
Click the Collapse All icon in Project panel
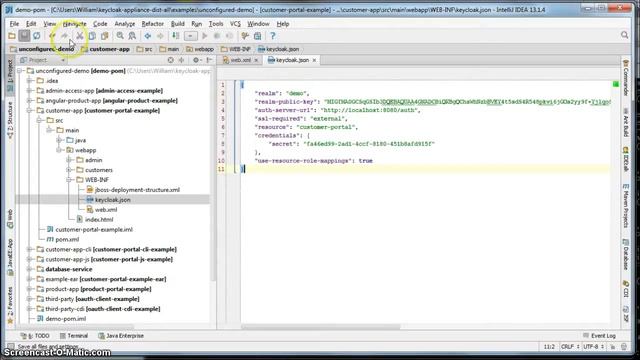tap(182, 60)
